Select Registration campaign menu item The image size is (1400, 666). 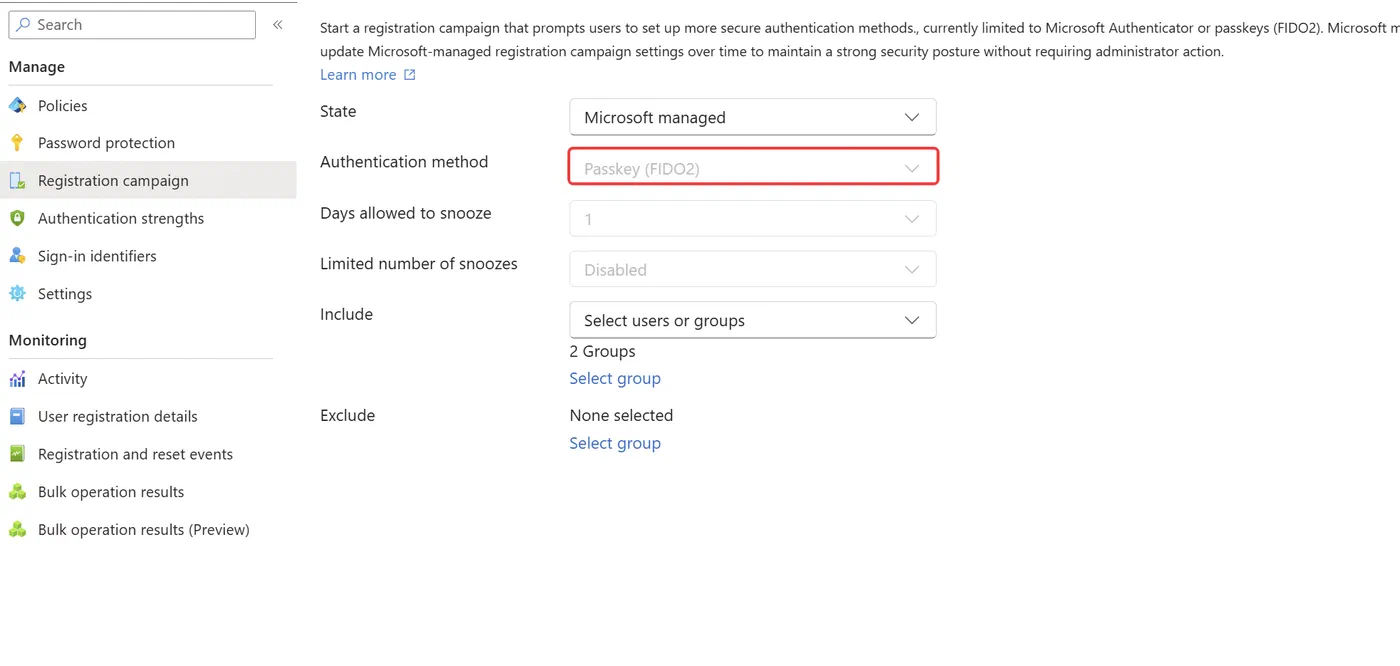(148, 181)
